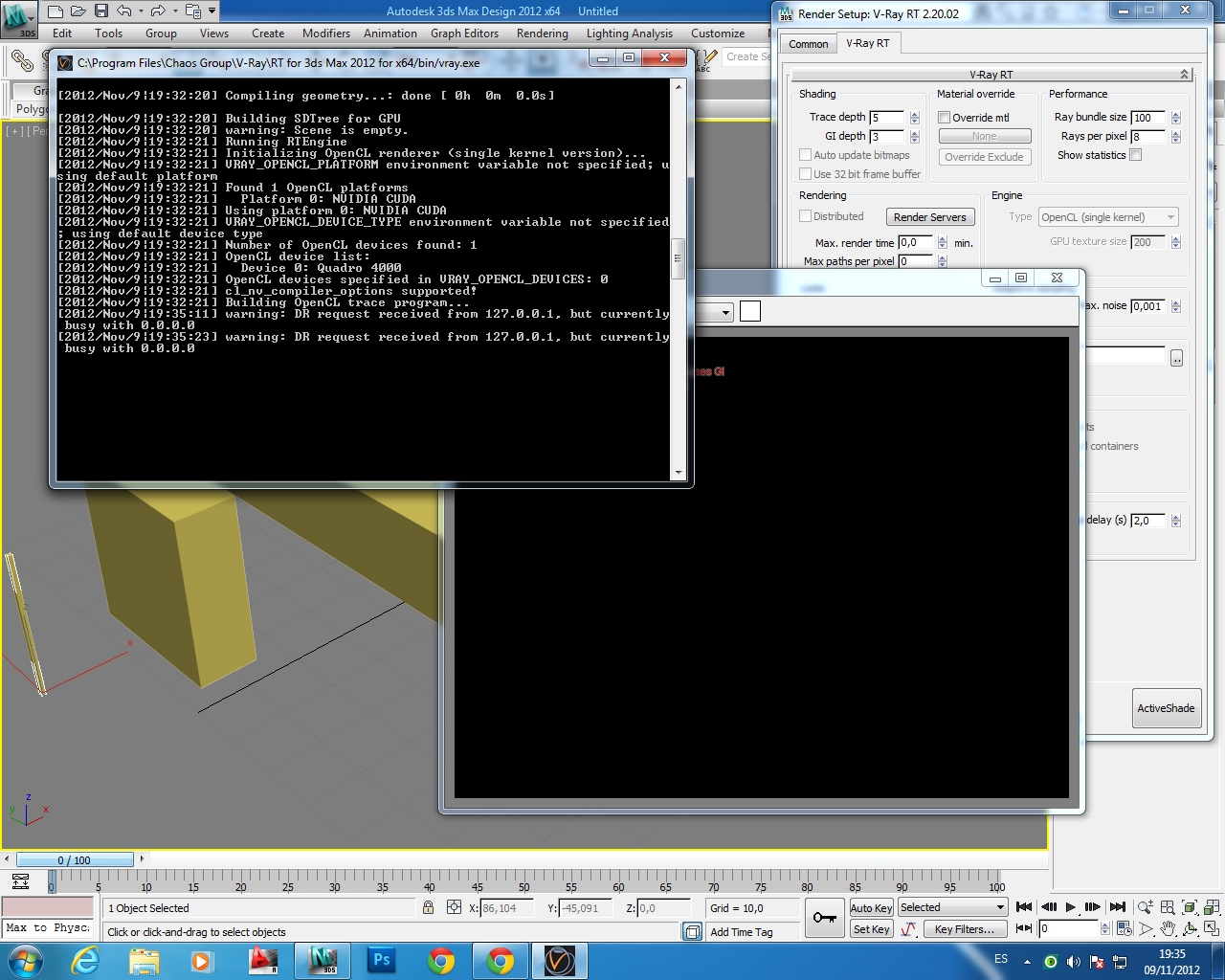Toggle Use 32 bit frame buffer checkbox
This screenshot has width=1225, height=980.
point(805,174)
